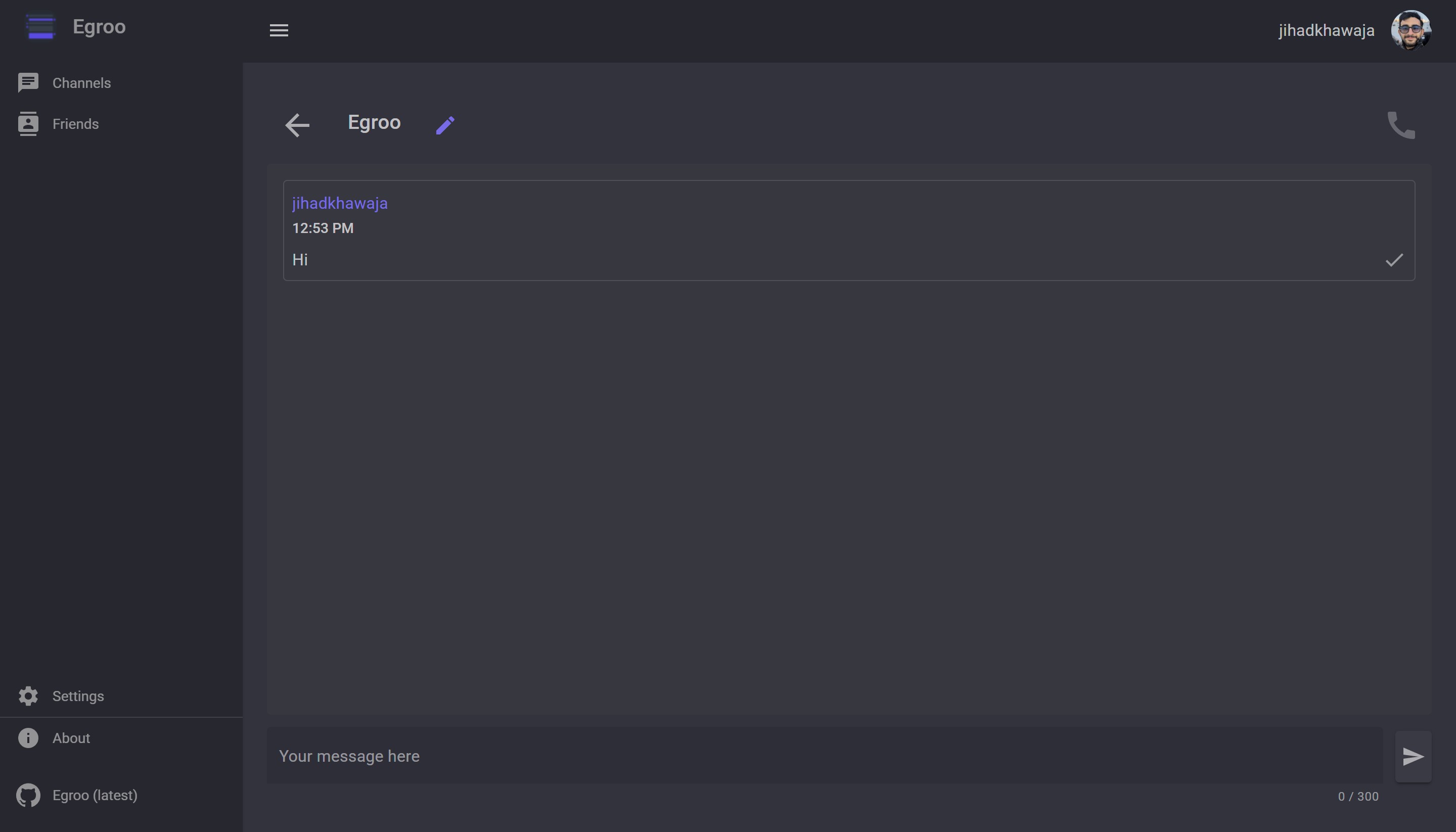Click the user avatar in the top right
The image size is (1456, 832).
[x=1410, y=30]
